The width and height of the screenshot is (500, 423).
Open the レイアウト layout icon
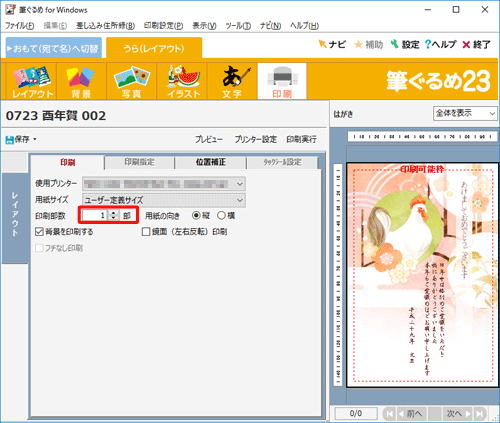coord(32,81)
